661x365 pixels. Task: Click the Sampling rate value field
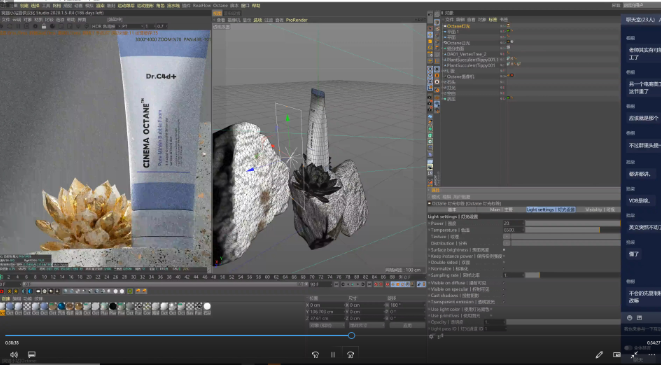click(513, 275)
